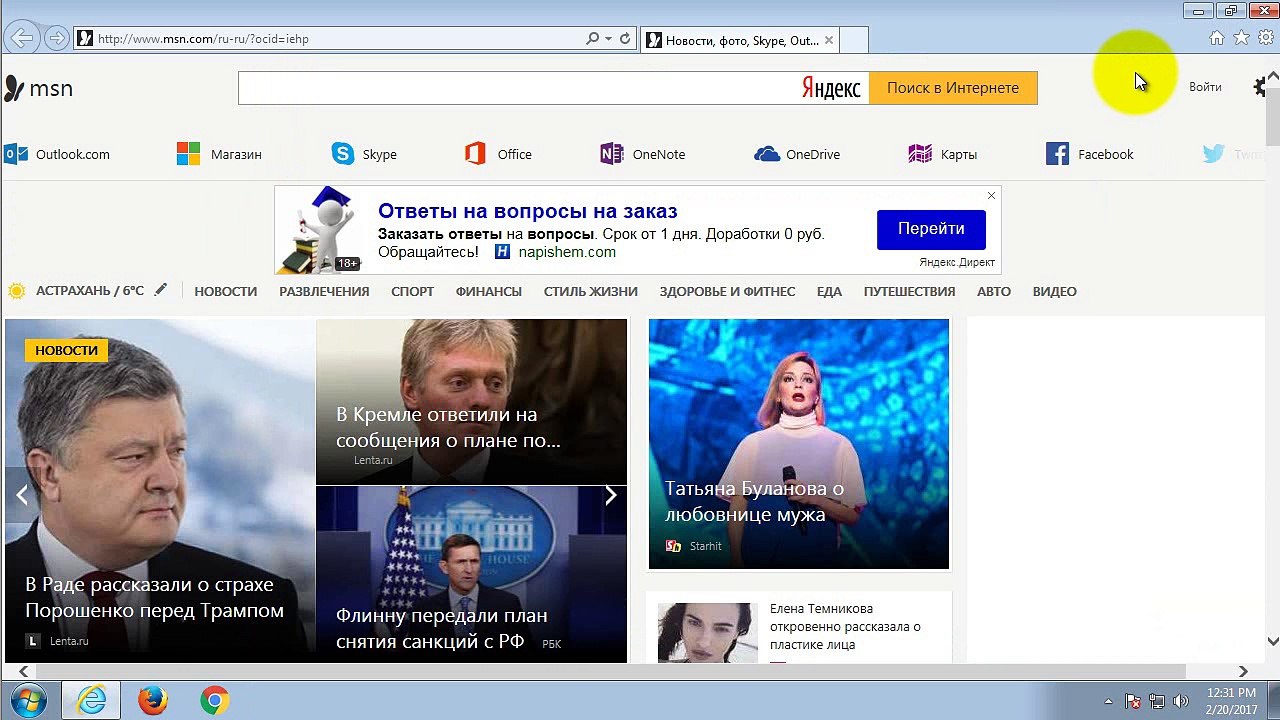Screen dimensions: 1280x720
Task: Click inside the Яндекс web search field
Action: (520, 88)
